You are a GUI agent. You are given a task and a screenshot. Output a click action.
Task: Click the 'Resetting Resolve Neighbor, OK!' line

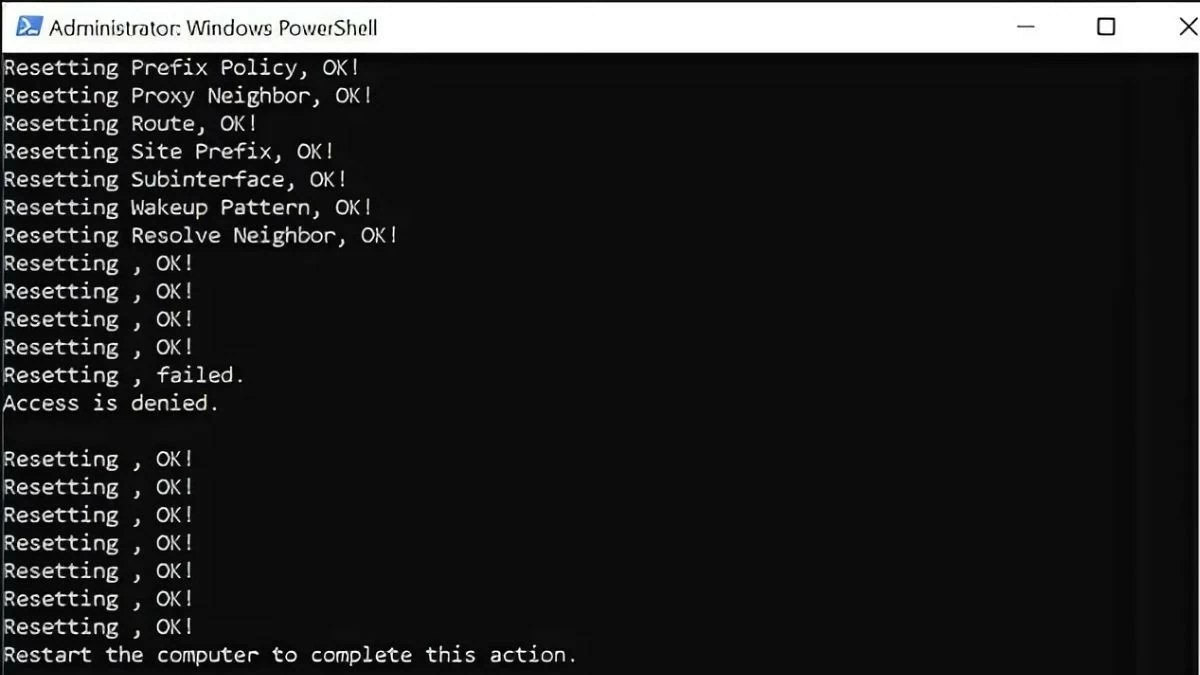tap(200, 236)
